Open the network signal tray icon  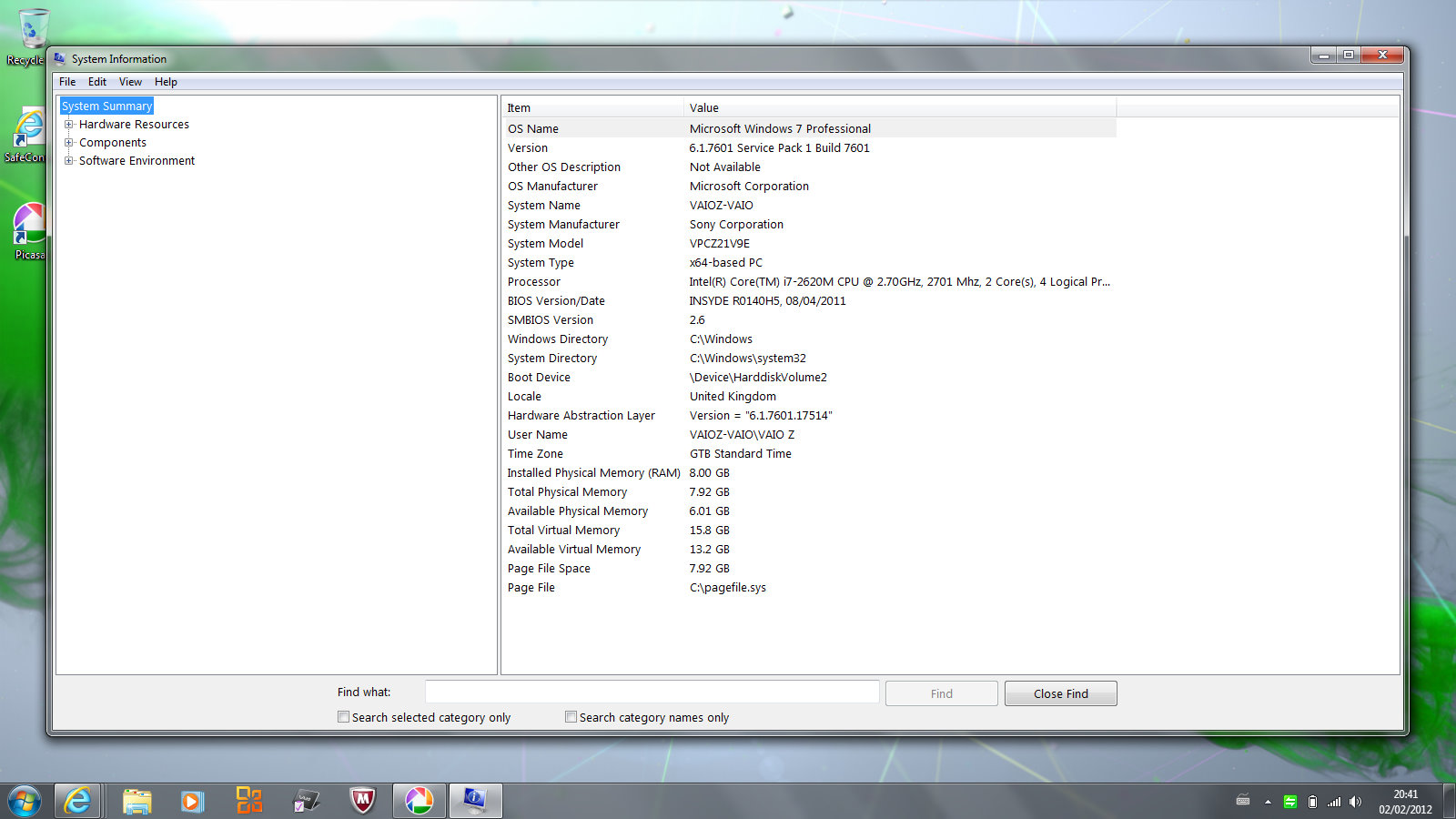point(1334,802)
